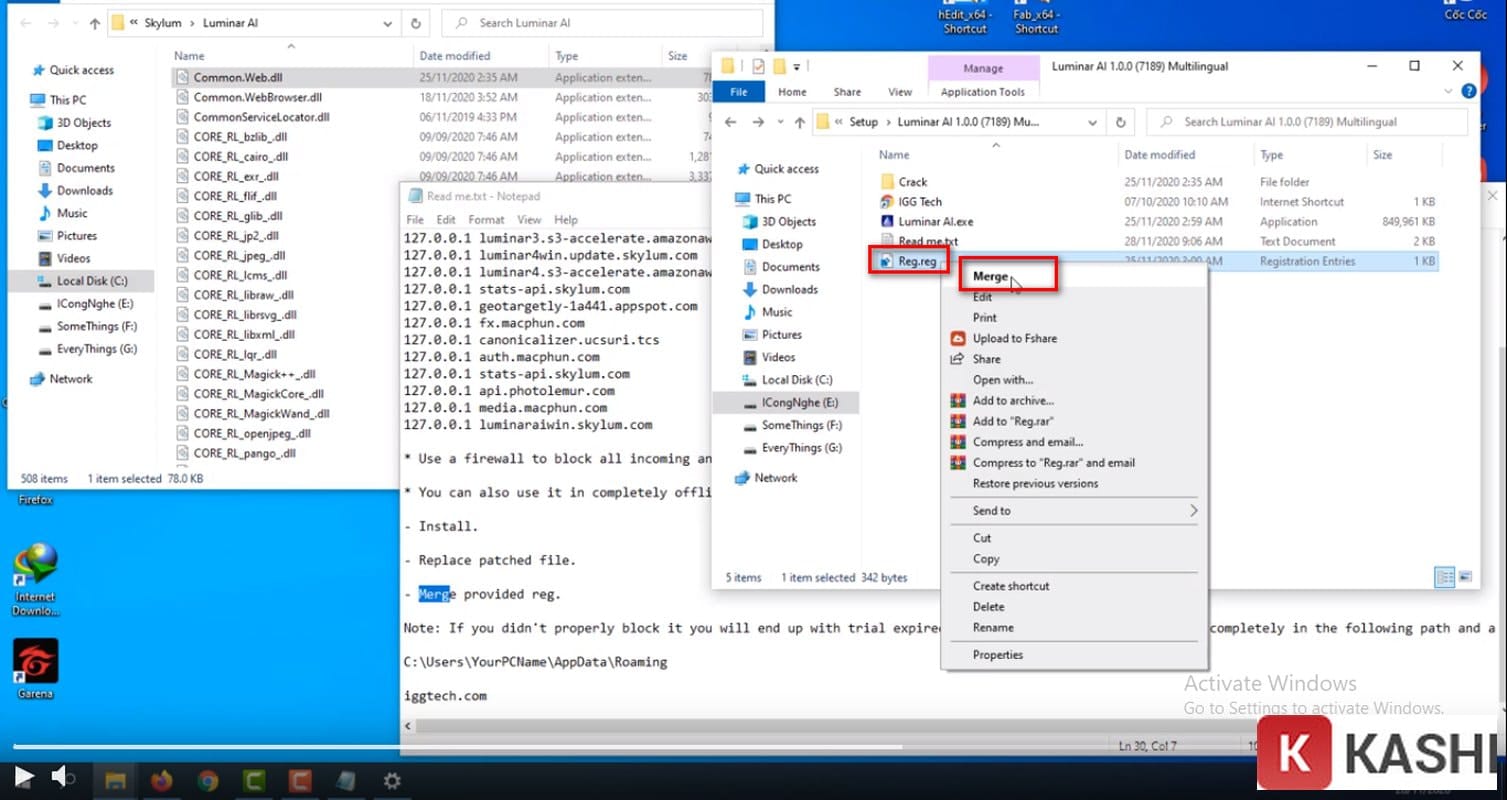
Task: Open the orange Camtasia recorder taskbar icon
Action: tap(300, 780)
